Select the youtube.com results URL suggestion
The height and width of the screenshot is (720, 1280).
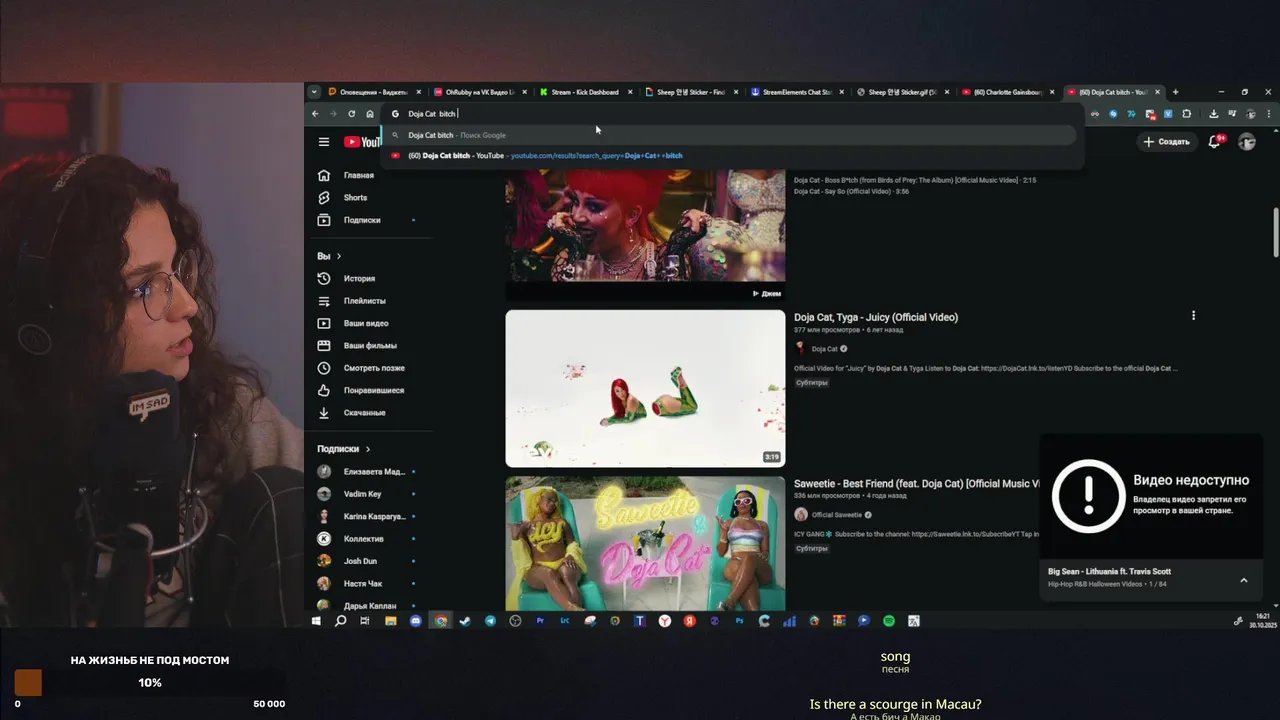point(730,156)
